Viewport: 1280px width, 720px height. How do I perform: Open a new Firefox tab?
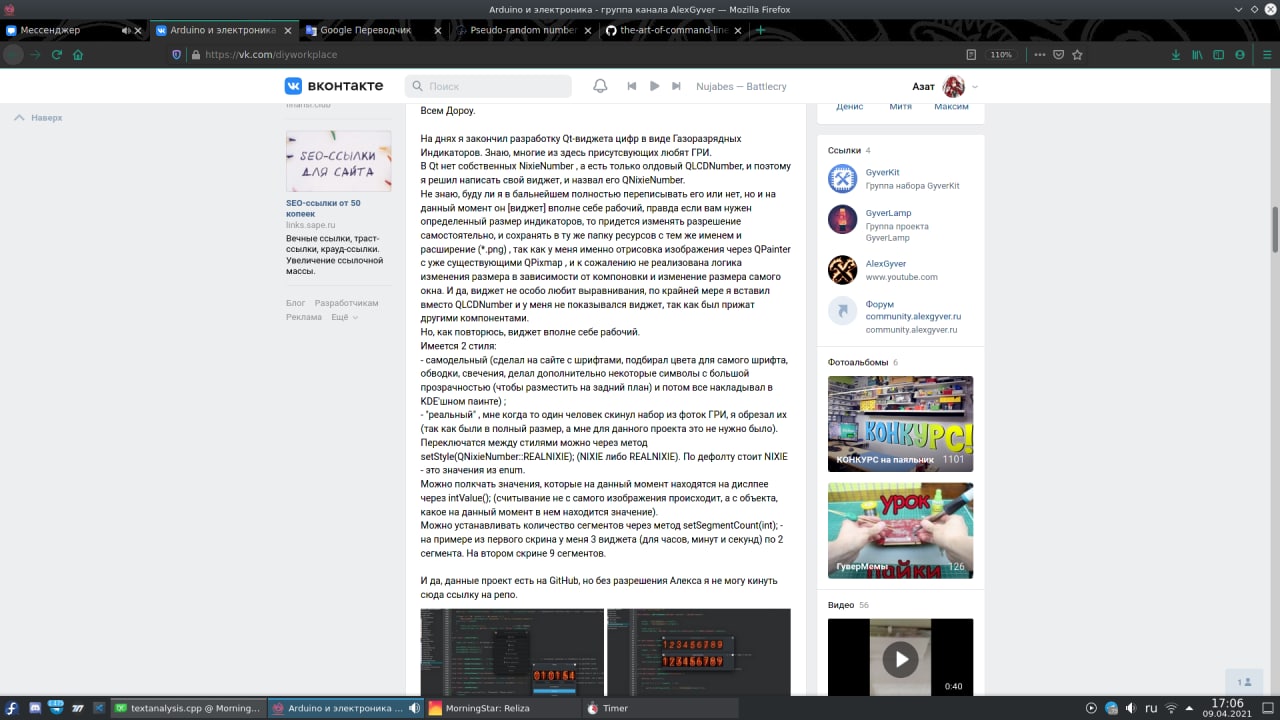pos(760,30)
